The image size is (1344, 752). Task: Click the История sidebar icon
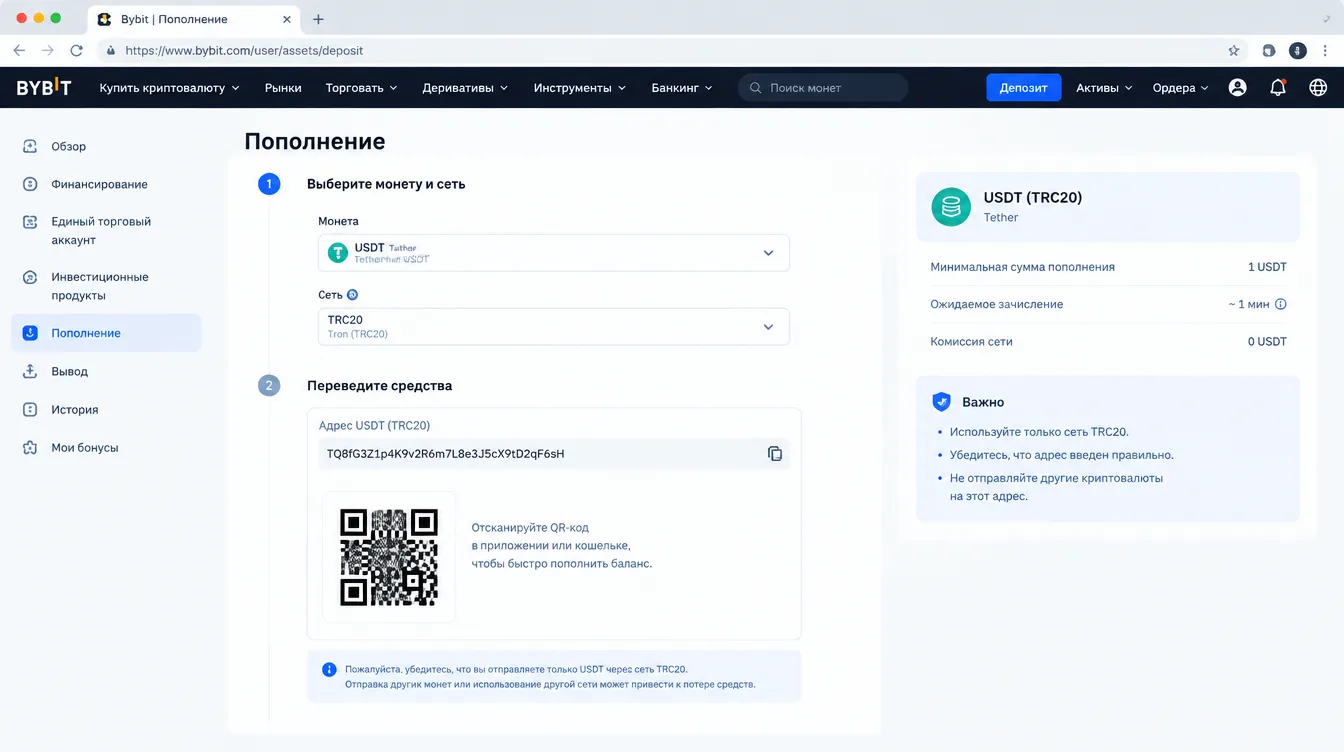tap(30, 409)
